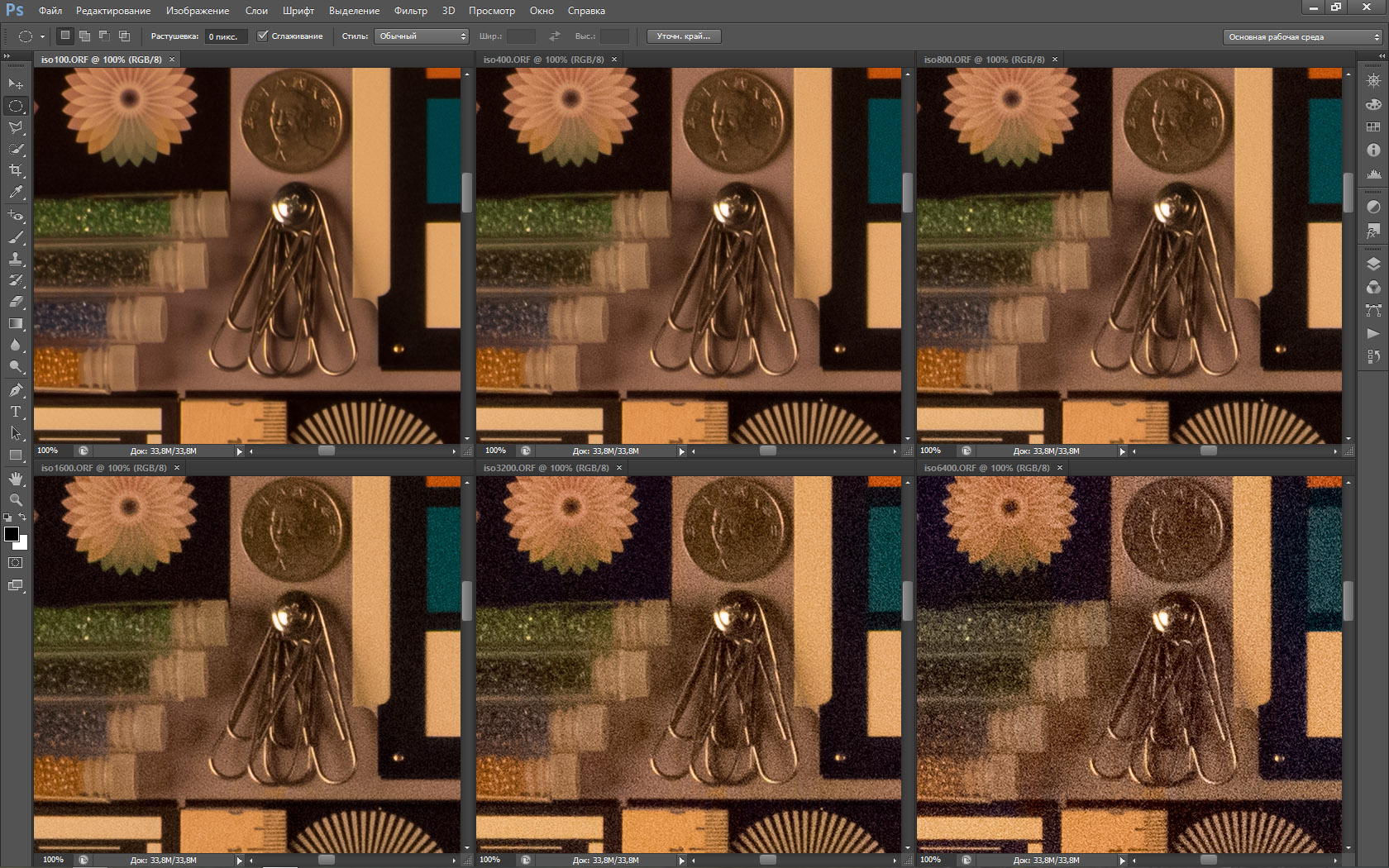The width and height of the screenshot is (1389, 868).
Task: Select the Crop tool
Action: [x=16, y=170]
